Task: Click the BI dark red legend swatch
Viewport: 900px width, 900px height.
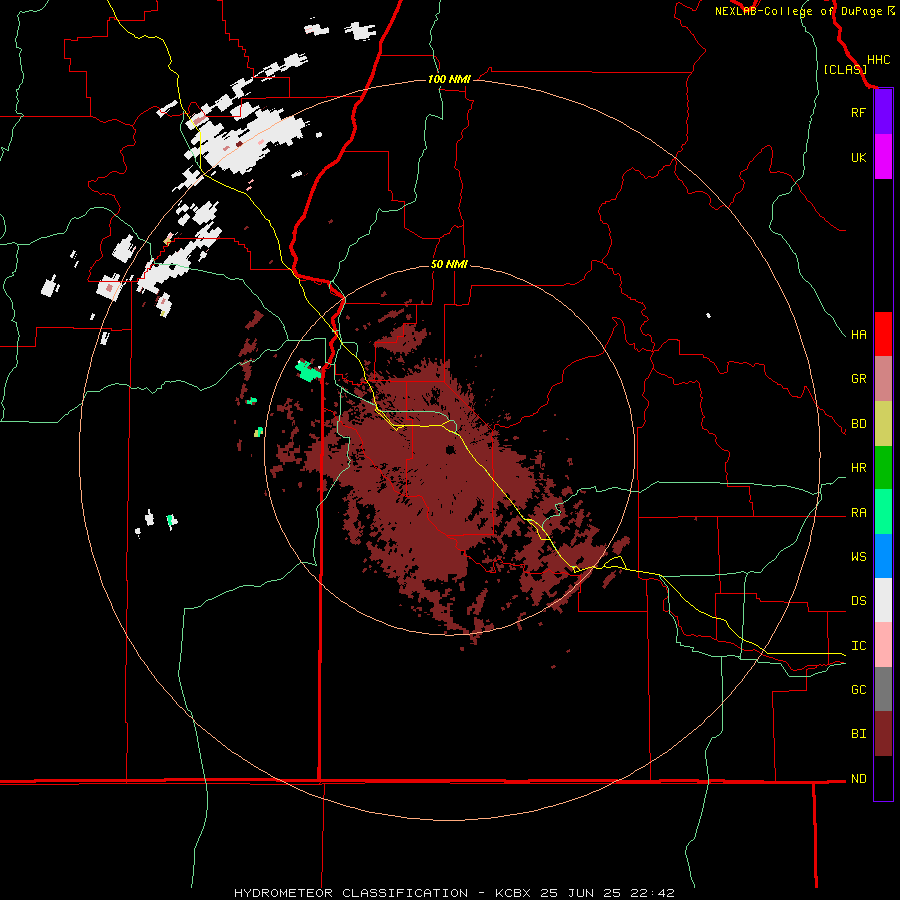Action: click(x=883, y=734)
